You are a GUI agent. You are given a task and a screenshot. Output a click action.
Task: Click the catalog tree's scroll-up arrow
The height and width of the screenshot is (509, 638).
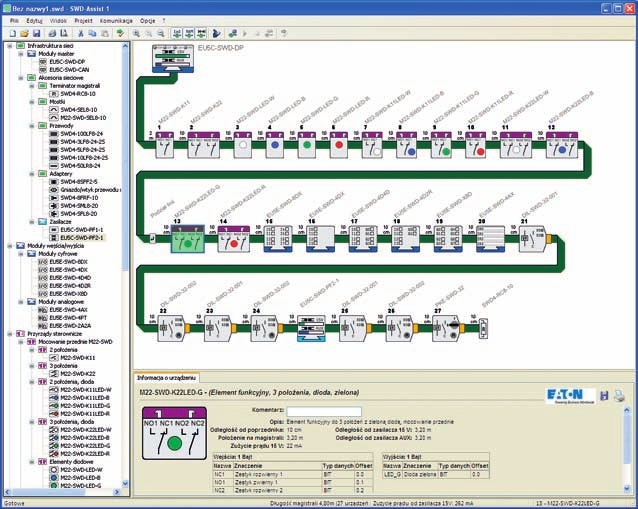click(125, 46)
